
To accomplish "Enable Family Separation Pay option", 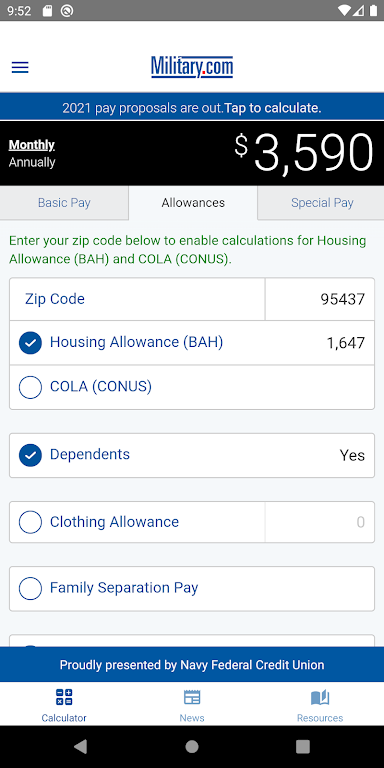I will [30, 589].
